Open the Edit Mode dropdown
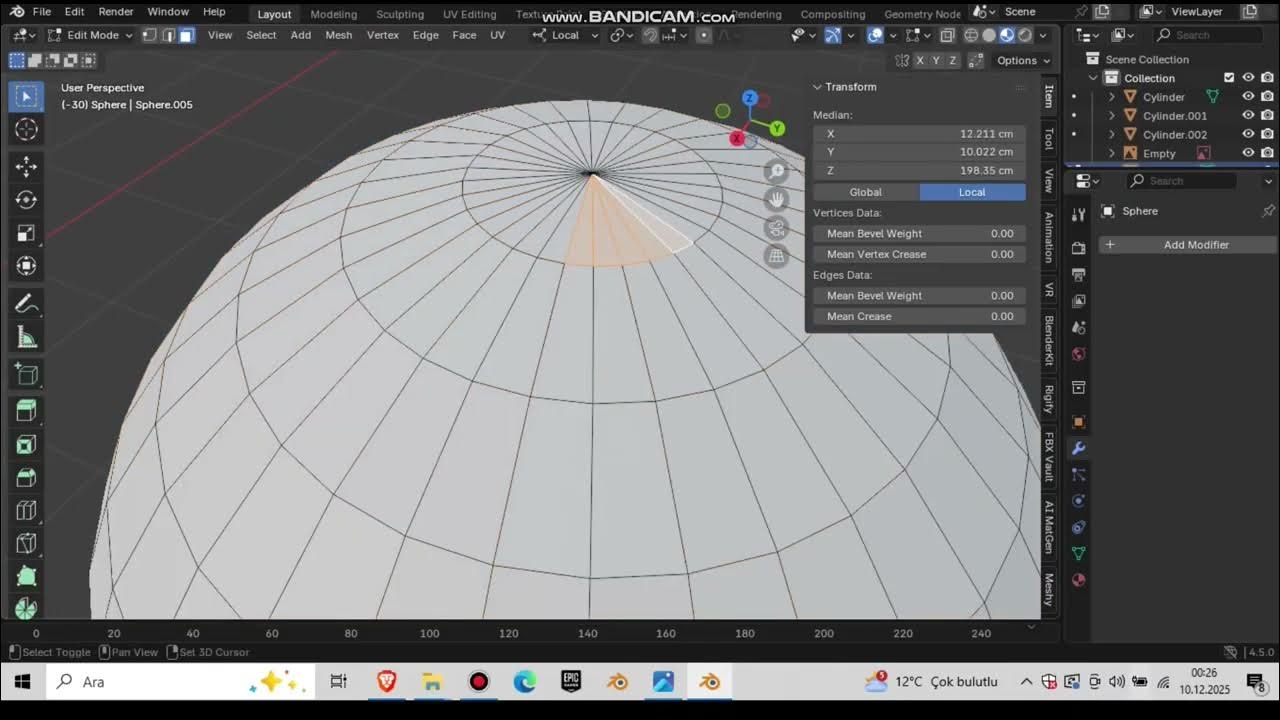Viewport: 1280px width, 720px height. (x=90, y=35)
